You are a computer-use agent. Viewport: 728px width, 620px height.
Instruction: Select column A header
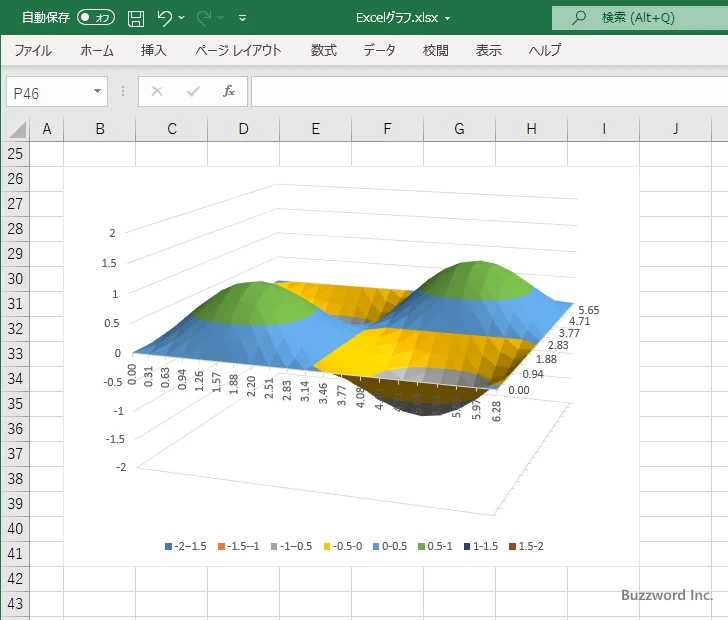click(x=46, y=129)
